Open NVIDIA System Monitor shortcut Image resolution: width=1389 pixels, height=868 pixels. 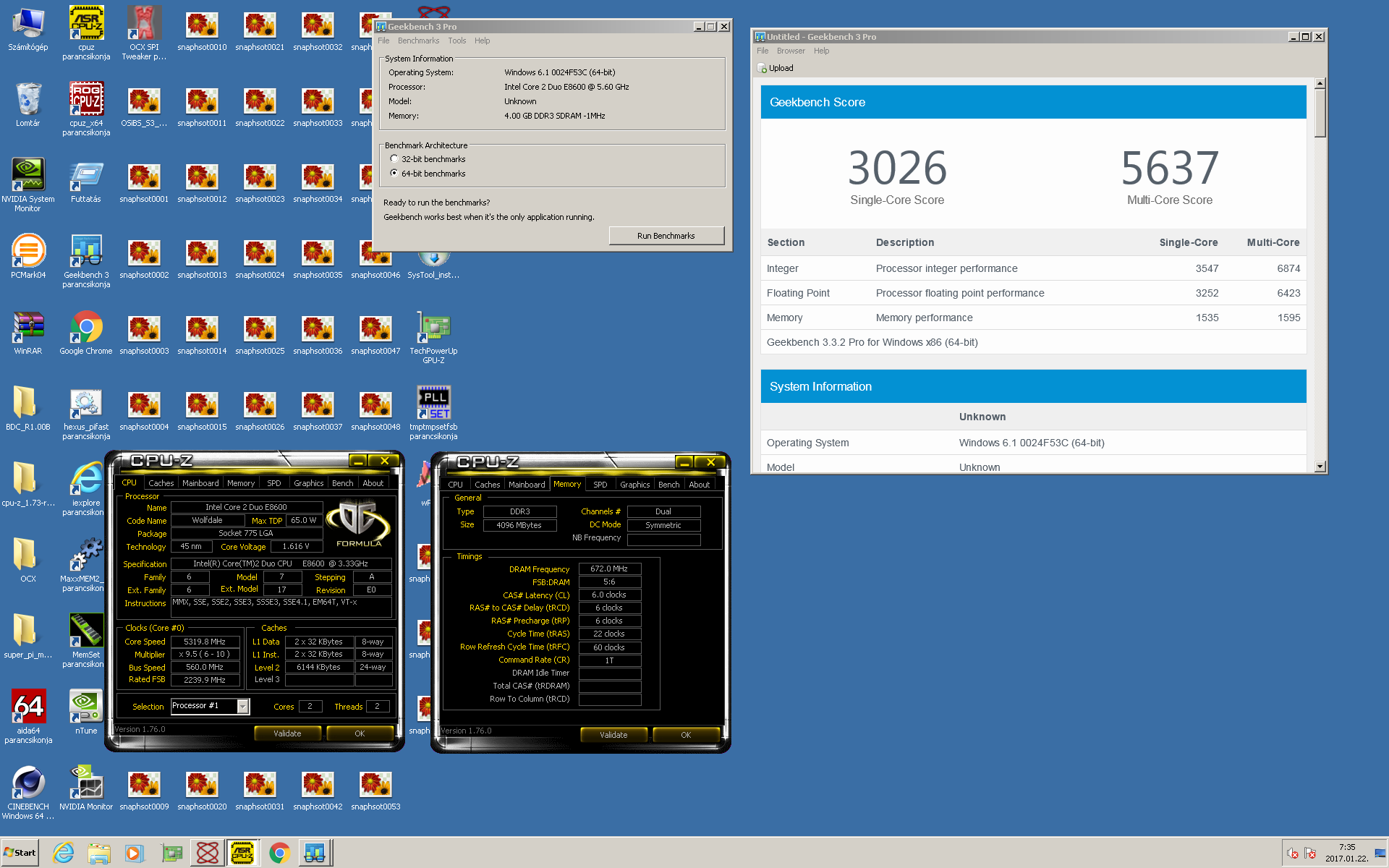[27, 184]
